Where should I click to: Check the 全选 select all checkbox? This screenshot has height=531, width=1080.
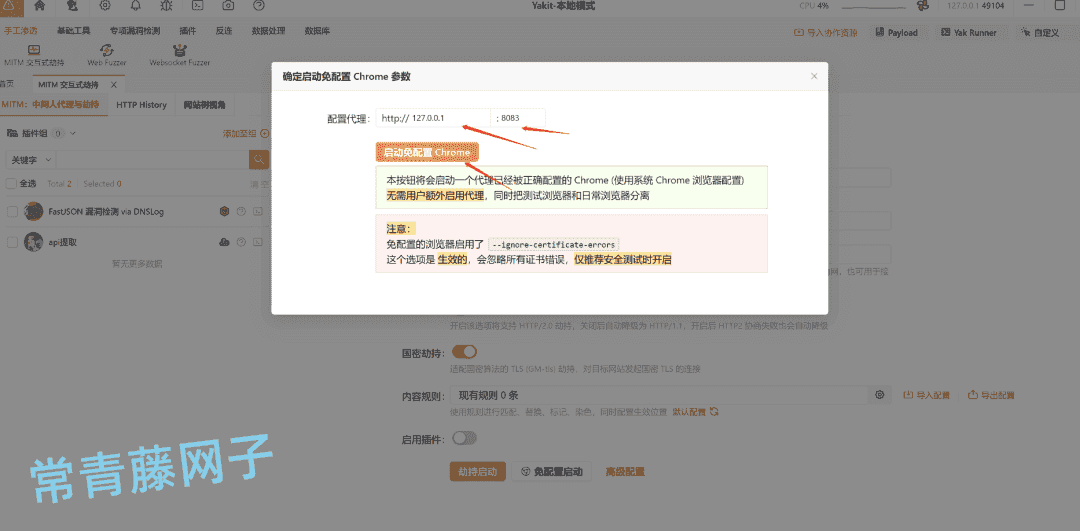[11, 184]
